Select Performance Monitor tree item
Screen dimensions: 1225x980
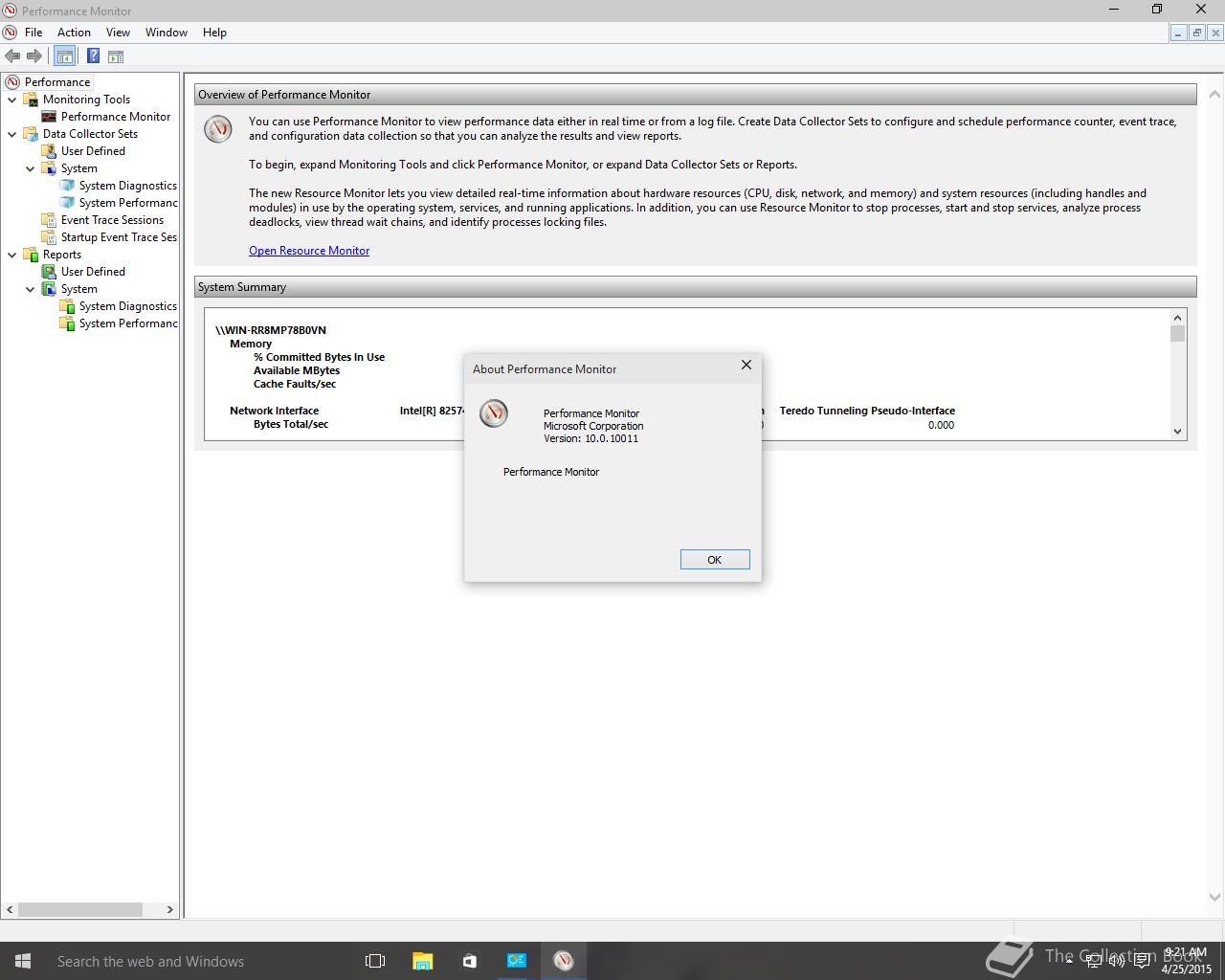click(116, 117)
